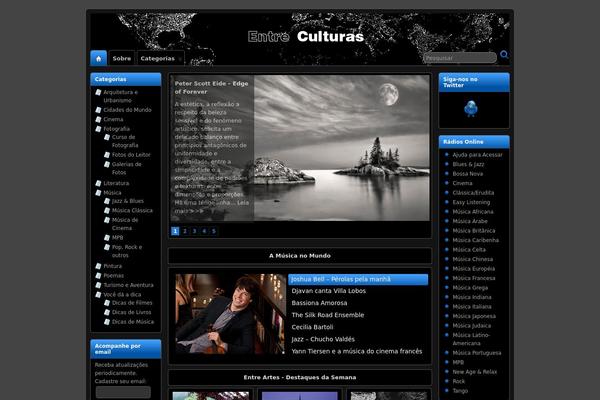Click the Cinema category page icon

(x=99, y=119)
